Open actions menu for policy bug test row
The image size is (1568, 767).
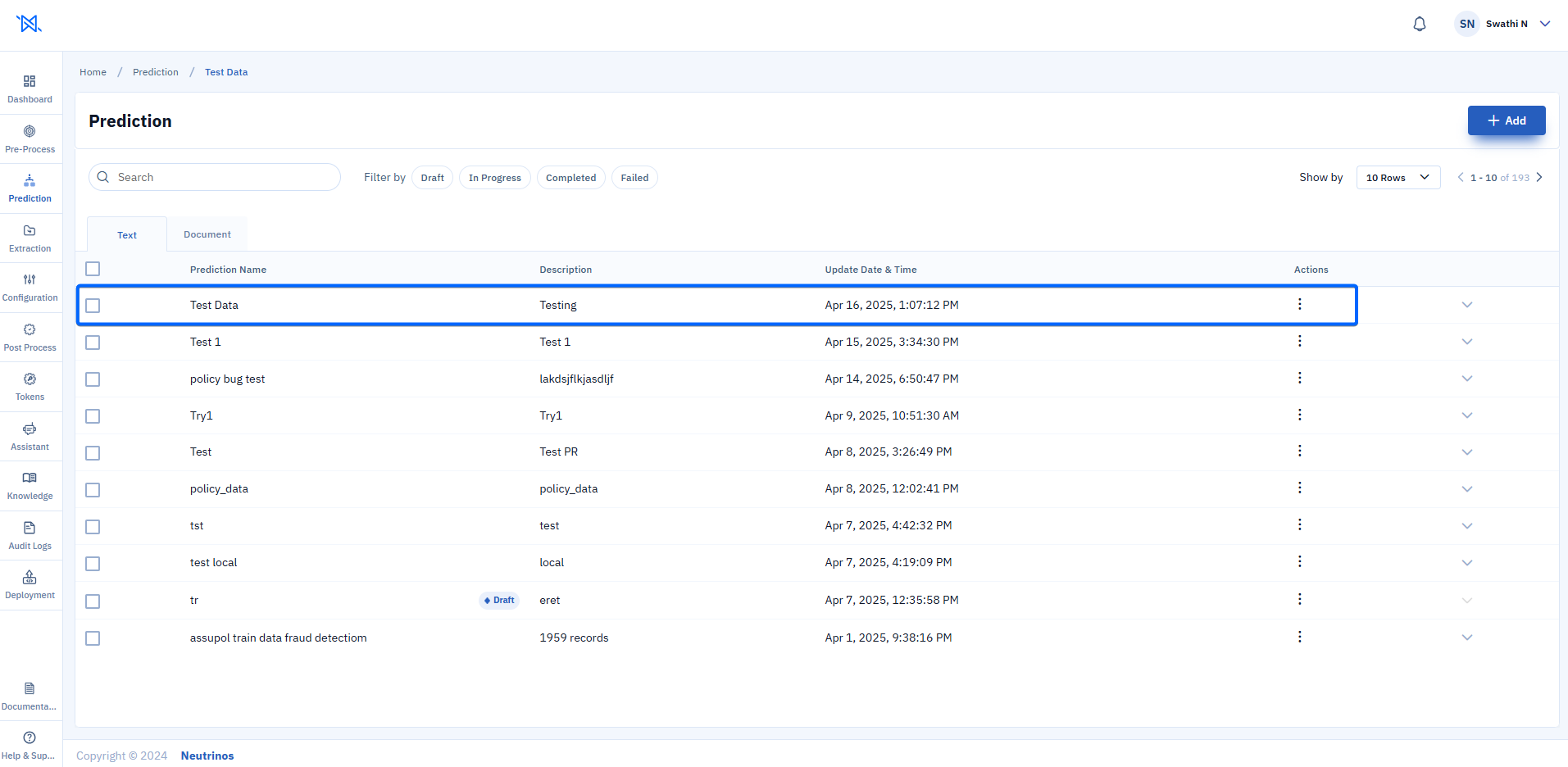point(1299,378)
